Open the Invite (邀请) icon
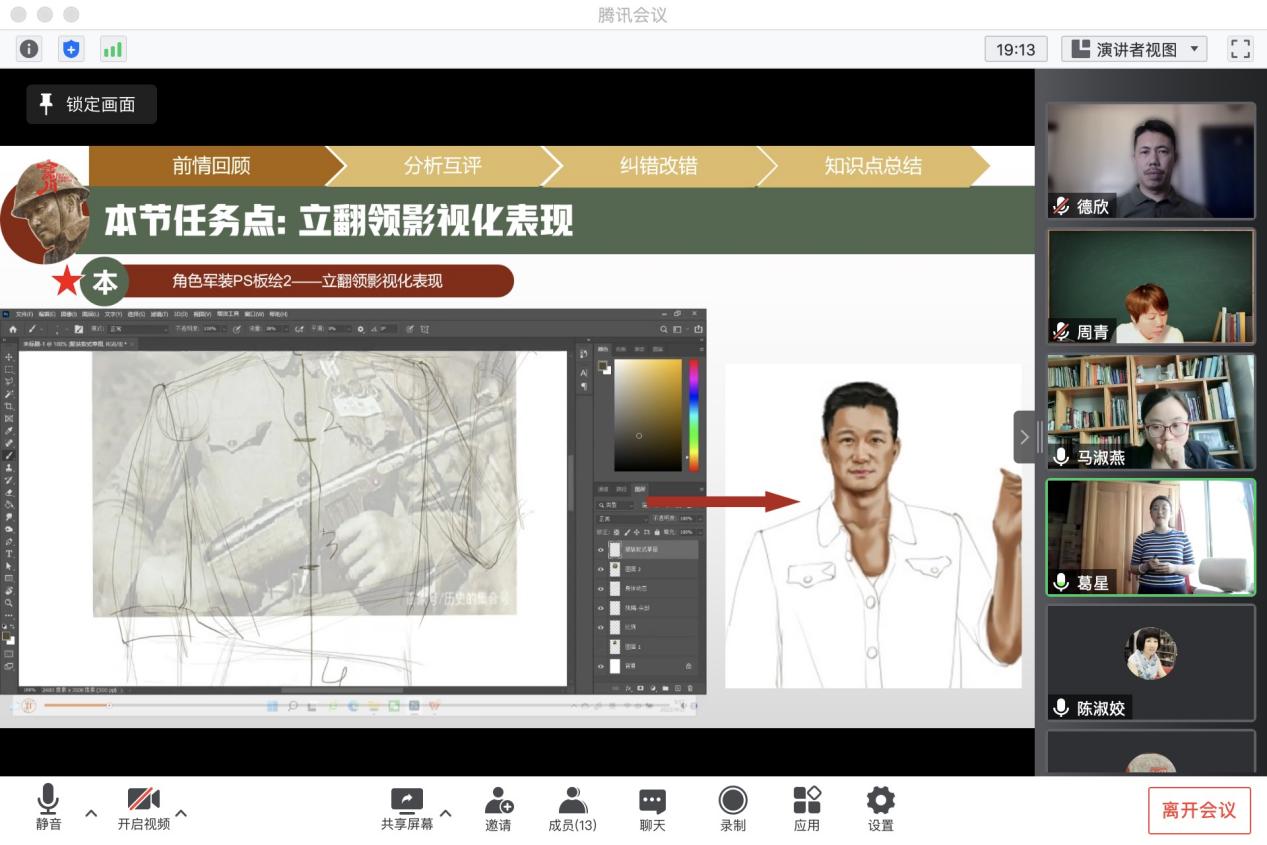Image resolution: width=1267 pixels, height=845 pixels. pyautogui.click(x=498, y=808)
